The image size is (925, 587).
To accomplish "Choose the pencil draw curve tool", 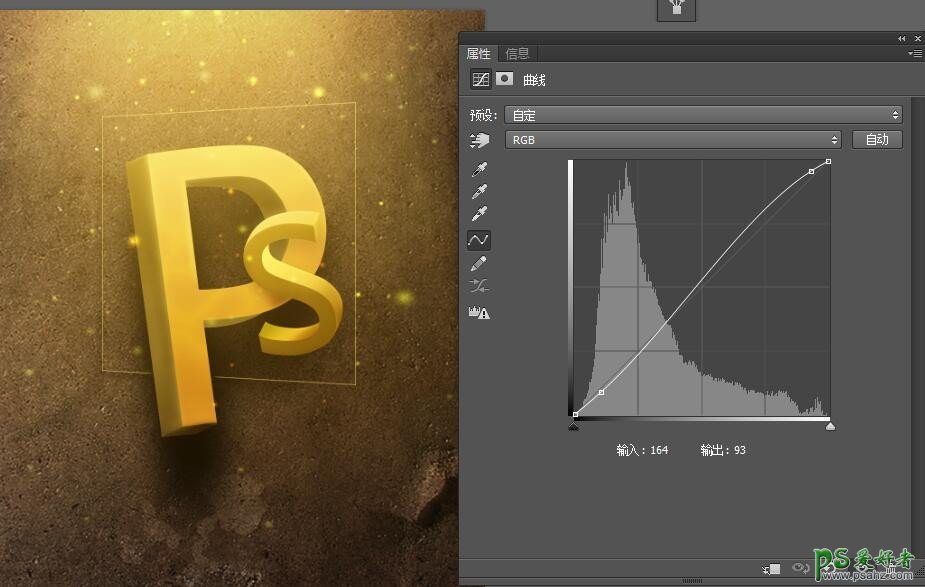I will (x=479, y=263).
